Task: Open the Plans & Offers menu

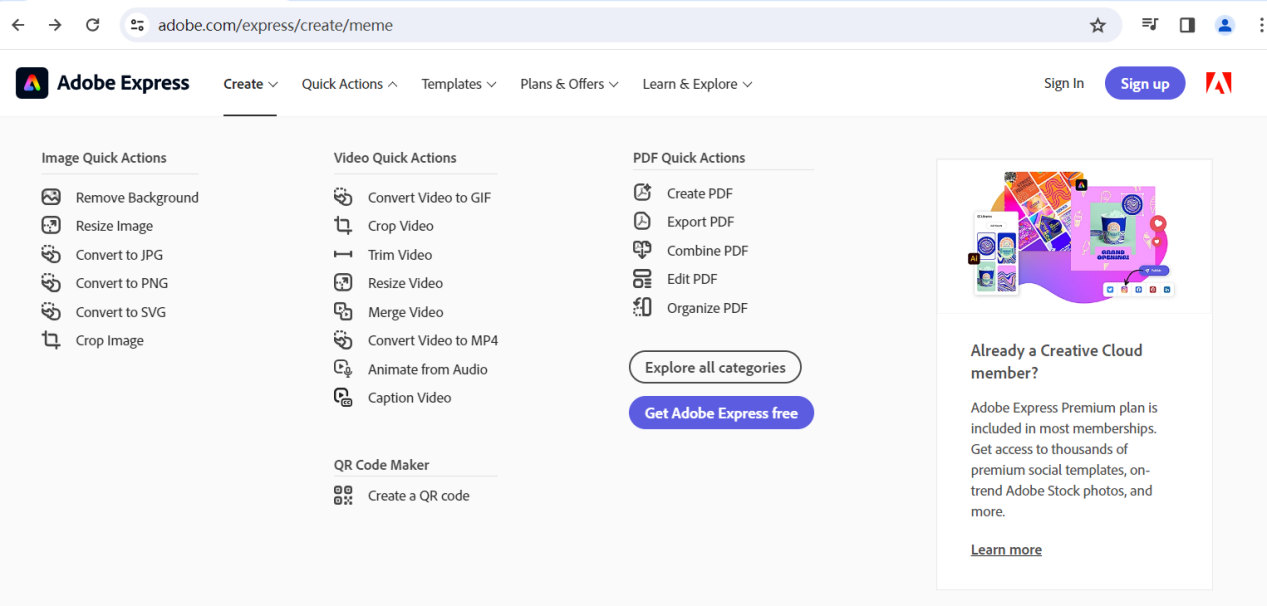Action: (569, 84)
